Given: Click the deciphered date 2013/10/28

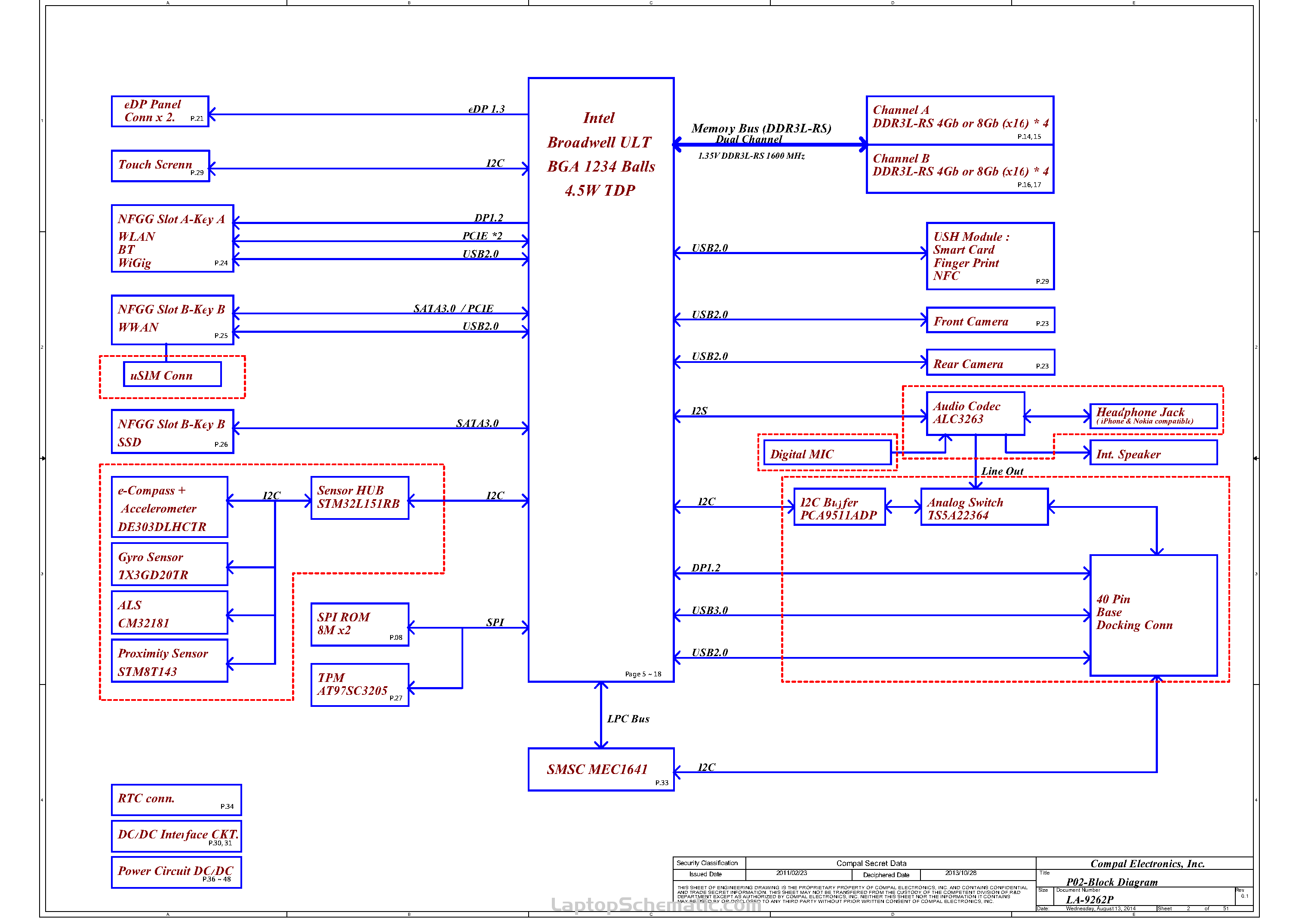Looking at the screenshot, I should [961, 873].
